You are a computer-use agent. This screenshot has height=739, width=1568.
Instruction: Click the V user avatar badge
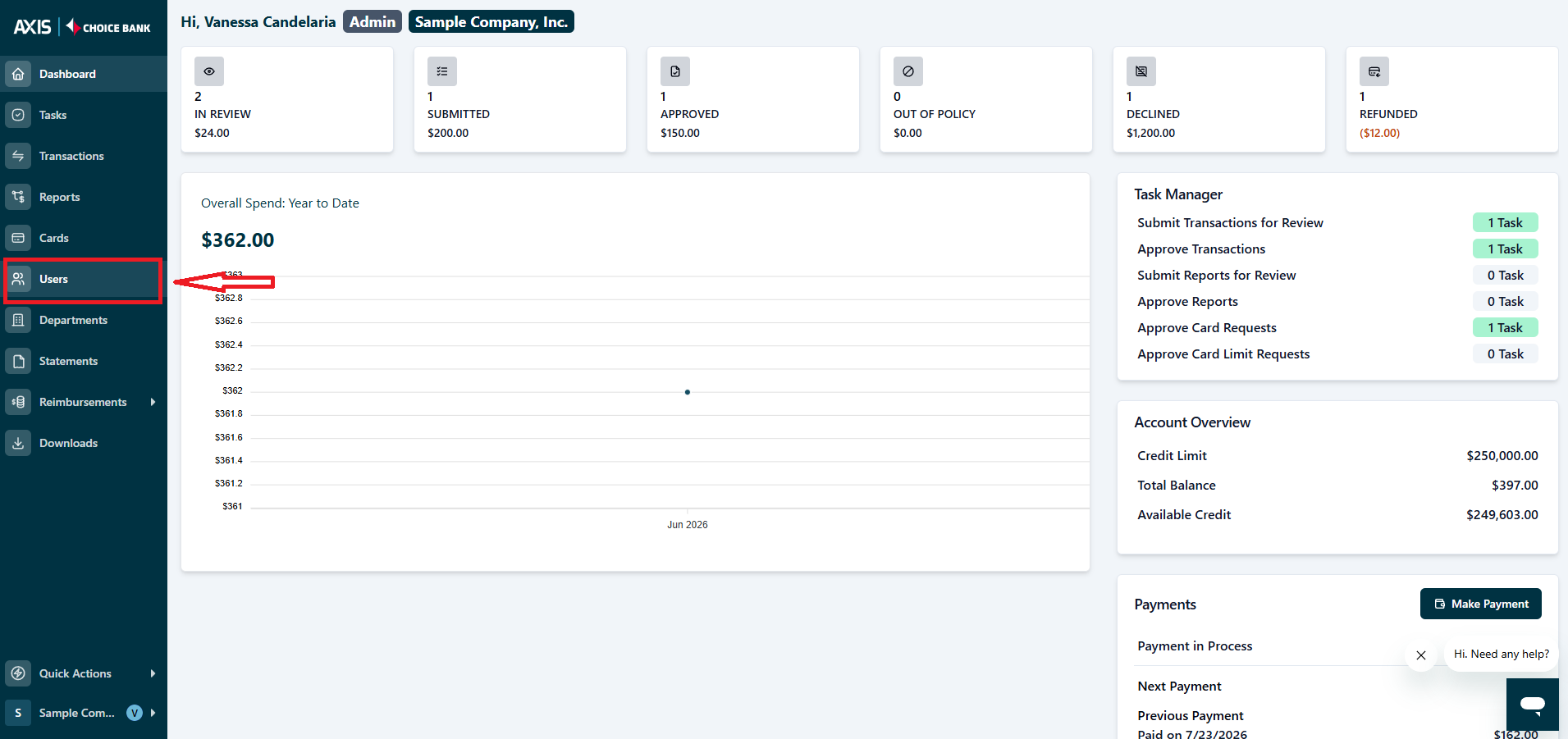[135, 713]
